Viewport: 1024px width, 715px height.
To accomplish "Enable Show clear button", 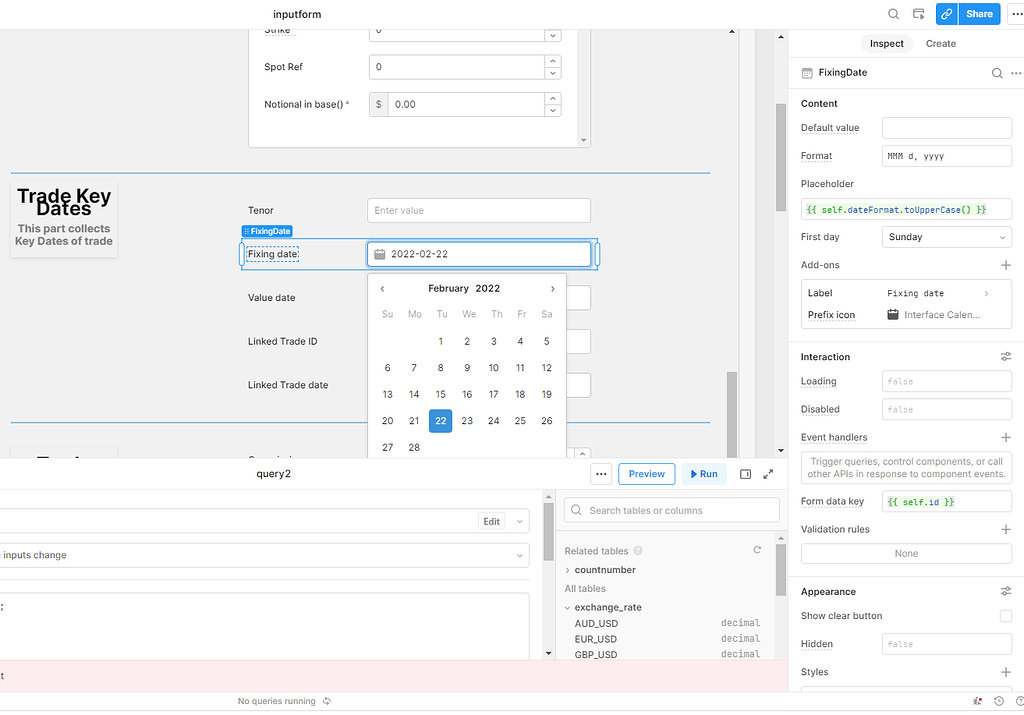I will 1007,616.
